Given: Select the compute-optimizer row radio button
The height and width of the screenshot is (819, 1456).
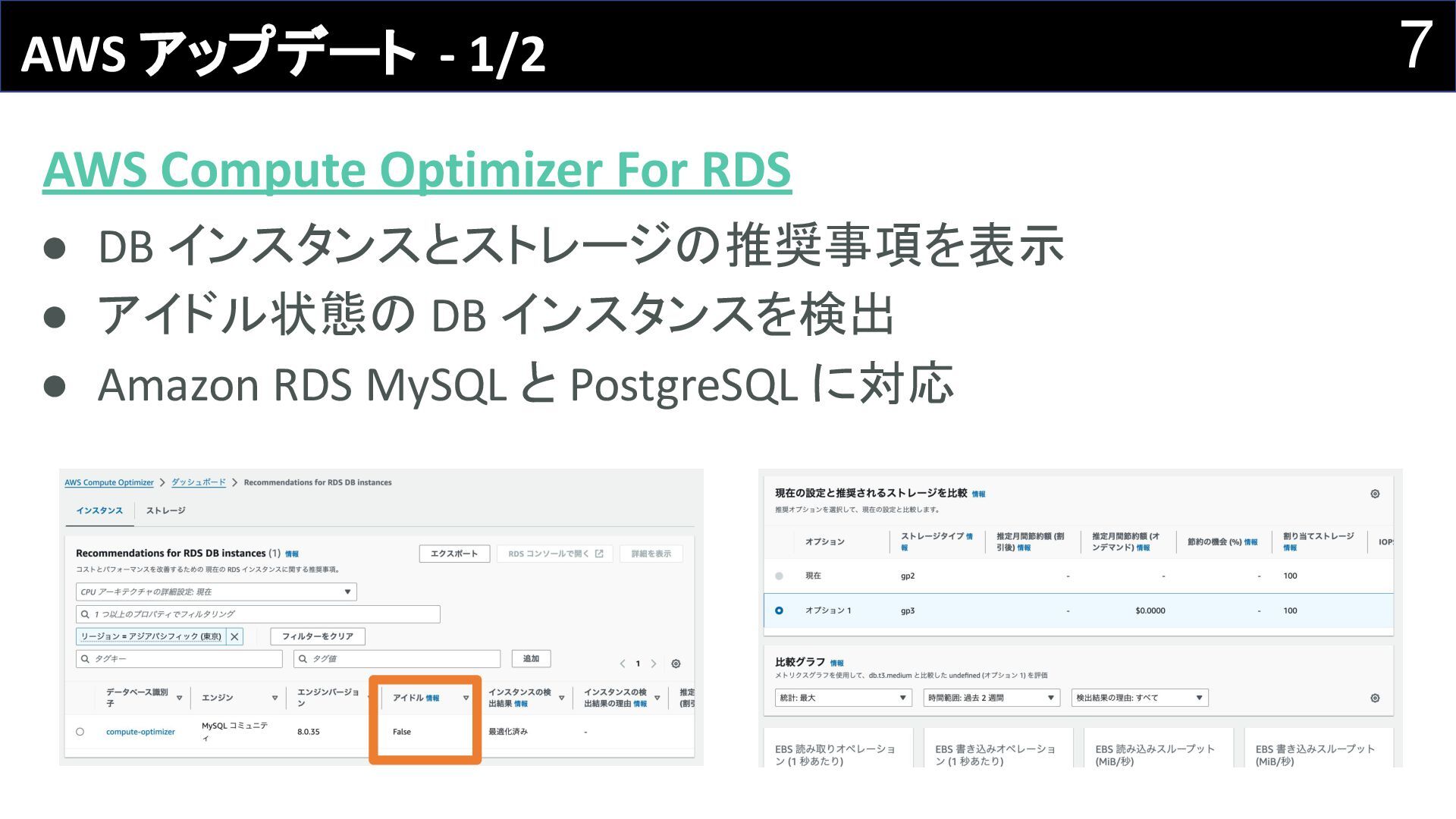Looking at the screenshot, I should [80, 732].
